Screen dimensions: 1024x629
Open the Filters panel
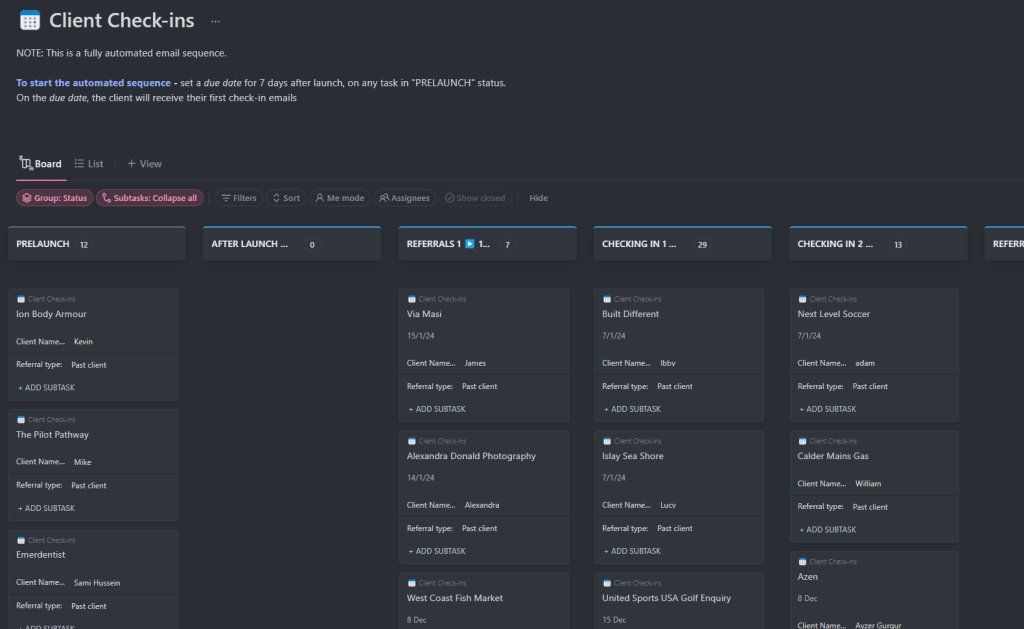pos(238,198)
